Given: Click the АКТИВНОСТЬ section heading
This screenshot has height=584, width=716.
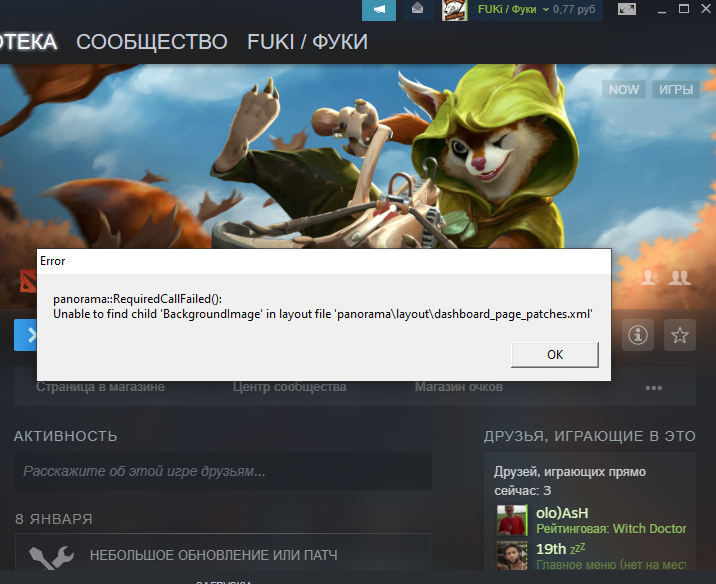Looking at the screenshot, I should tap(66, 437).
